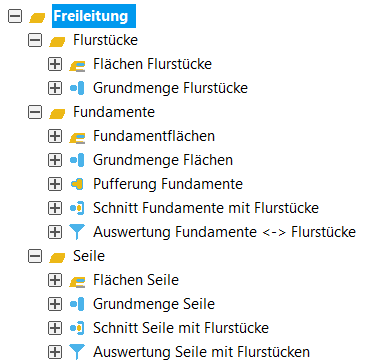
Task: Click the intersection icon of Schnitt Seile mit Flurstücke
Action: point(77,328)
